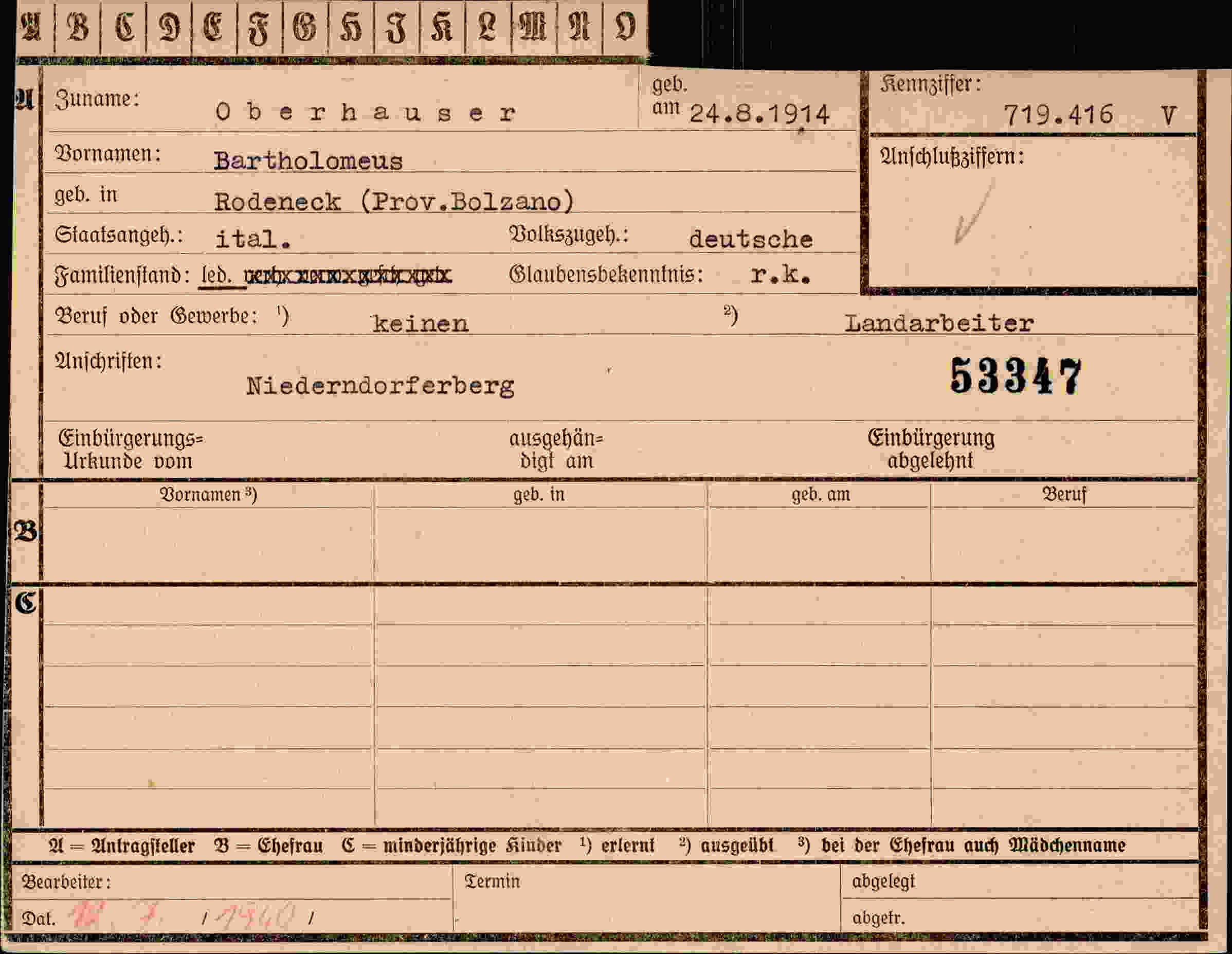The width and height of the screenshot is (1232, 954).
Task: Click the 'Vornamen' column header in table
Action: tap(208, 495)
